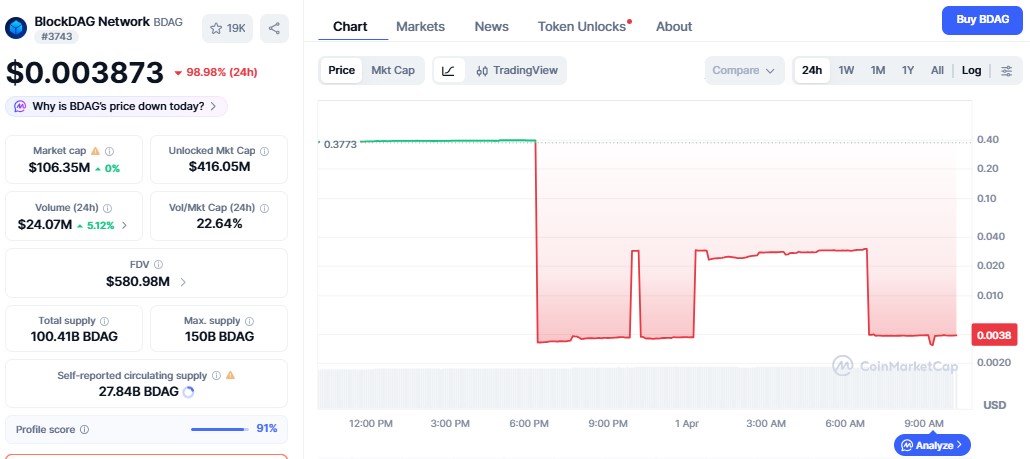The height and width of the screenshot is (459, 1030).
Task: Click the share icon button
Action: (x=274, y=28)
